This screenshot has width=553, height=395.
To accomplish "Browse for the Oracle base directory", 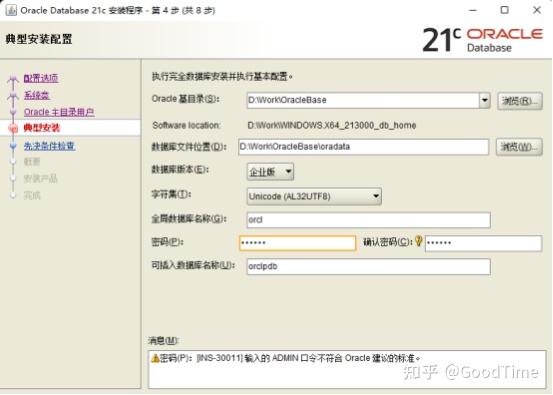I will pos(519,101).
